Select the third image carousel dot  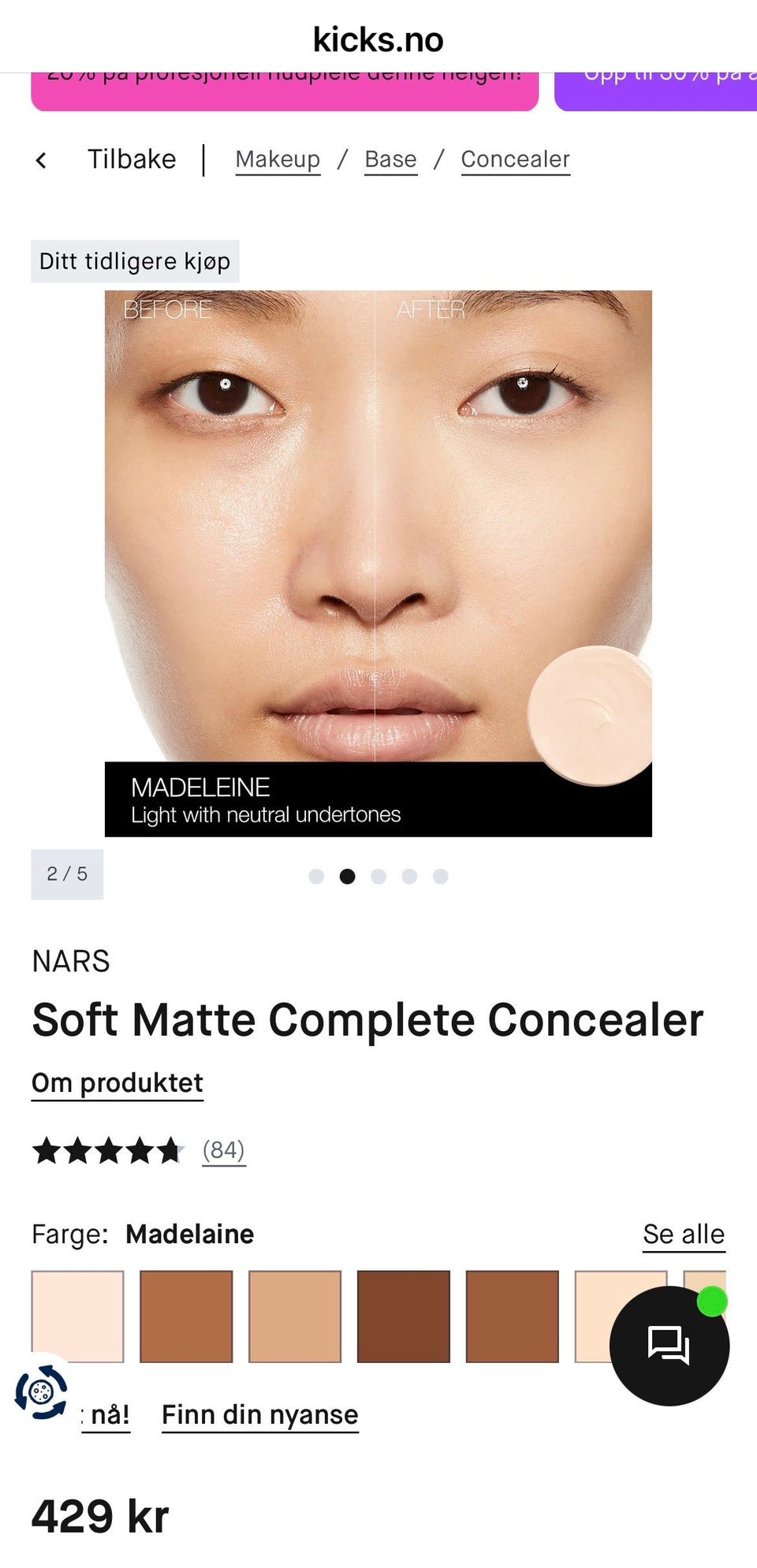point(378,877)
